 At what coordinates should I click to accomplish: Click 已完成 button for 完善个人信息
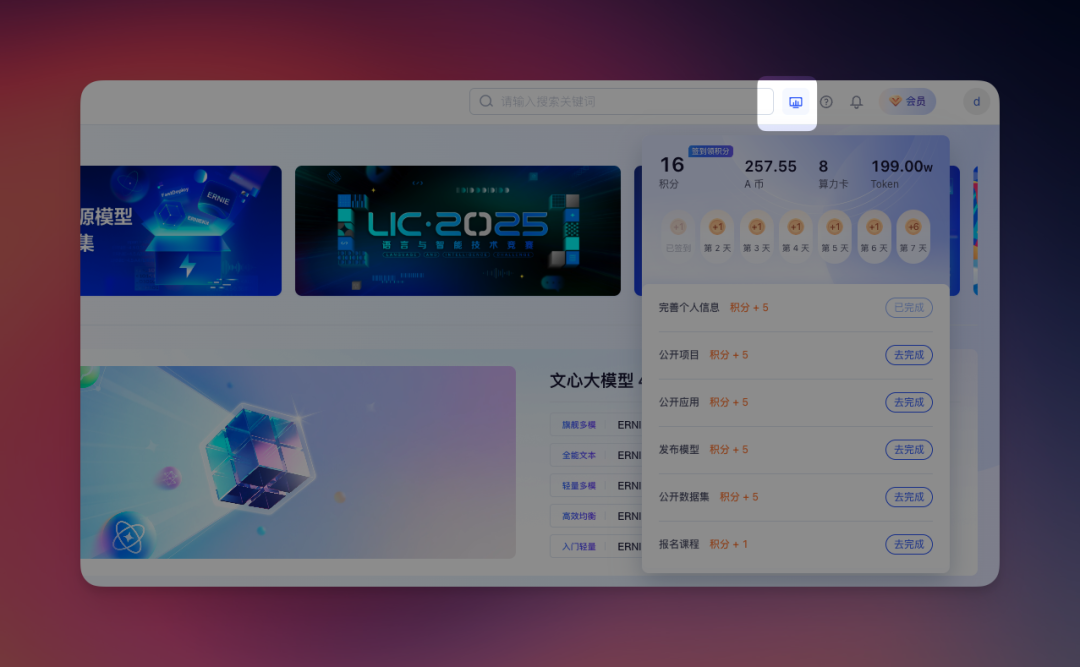pyautogui.click(x=908, y=307)
